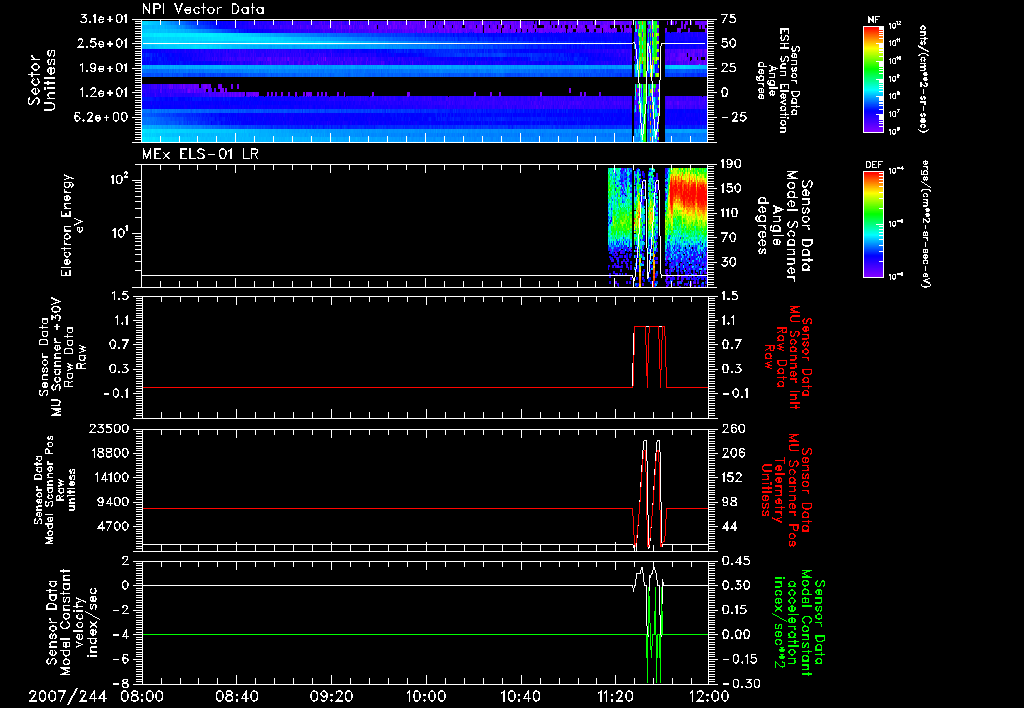Click the 09:20 time axis label
Screen dimensions: 1024x708
tap(331, 697)
